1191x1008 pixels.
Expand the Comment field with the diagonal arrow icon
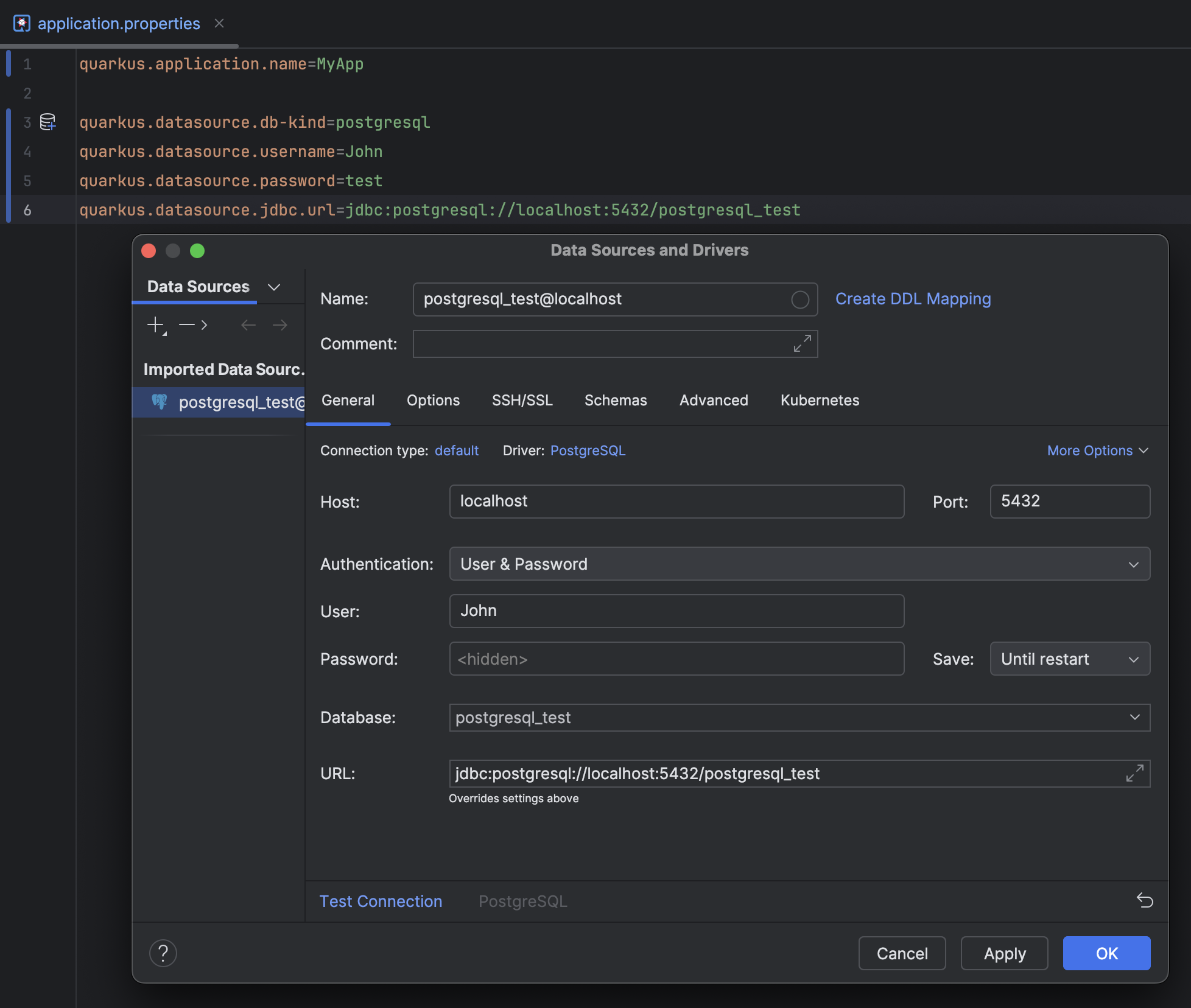tap(802, 343)
